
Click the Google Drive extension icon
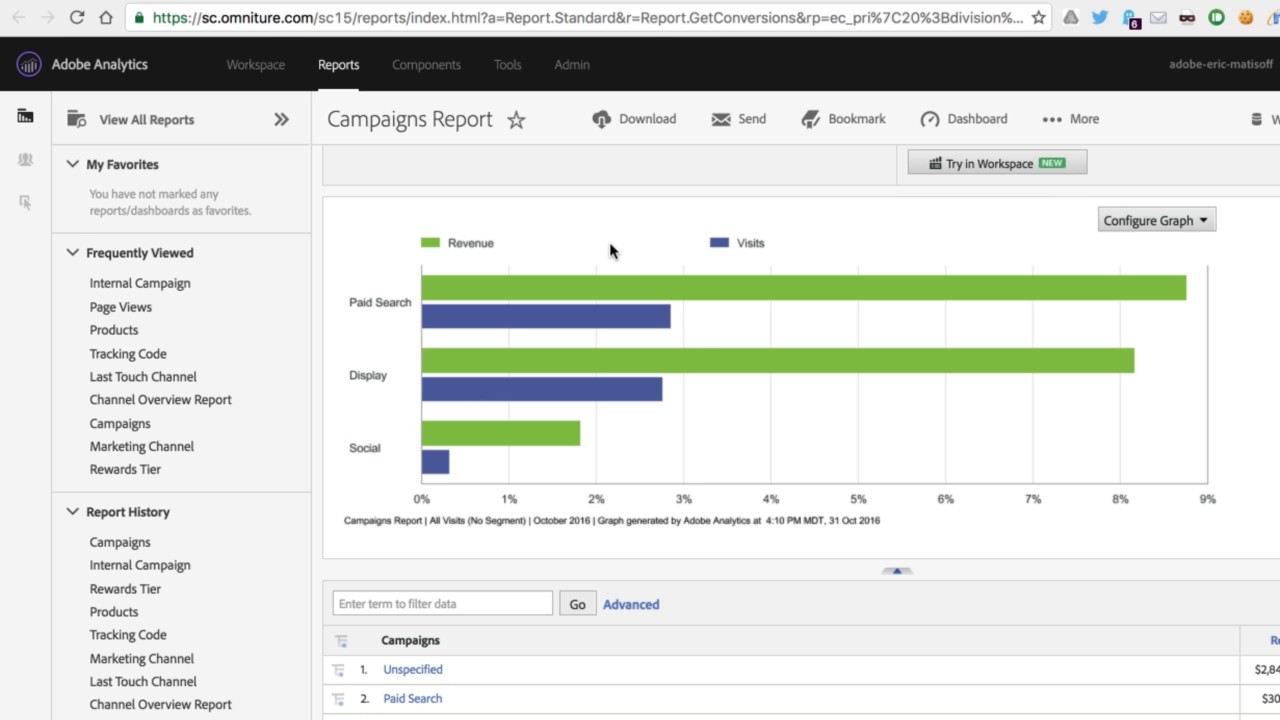tap(1071, 17)
